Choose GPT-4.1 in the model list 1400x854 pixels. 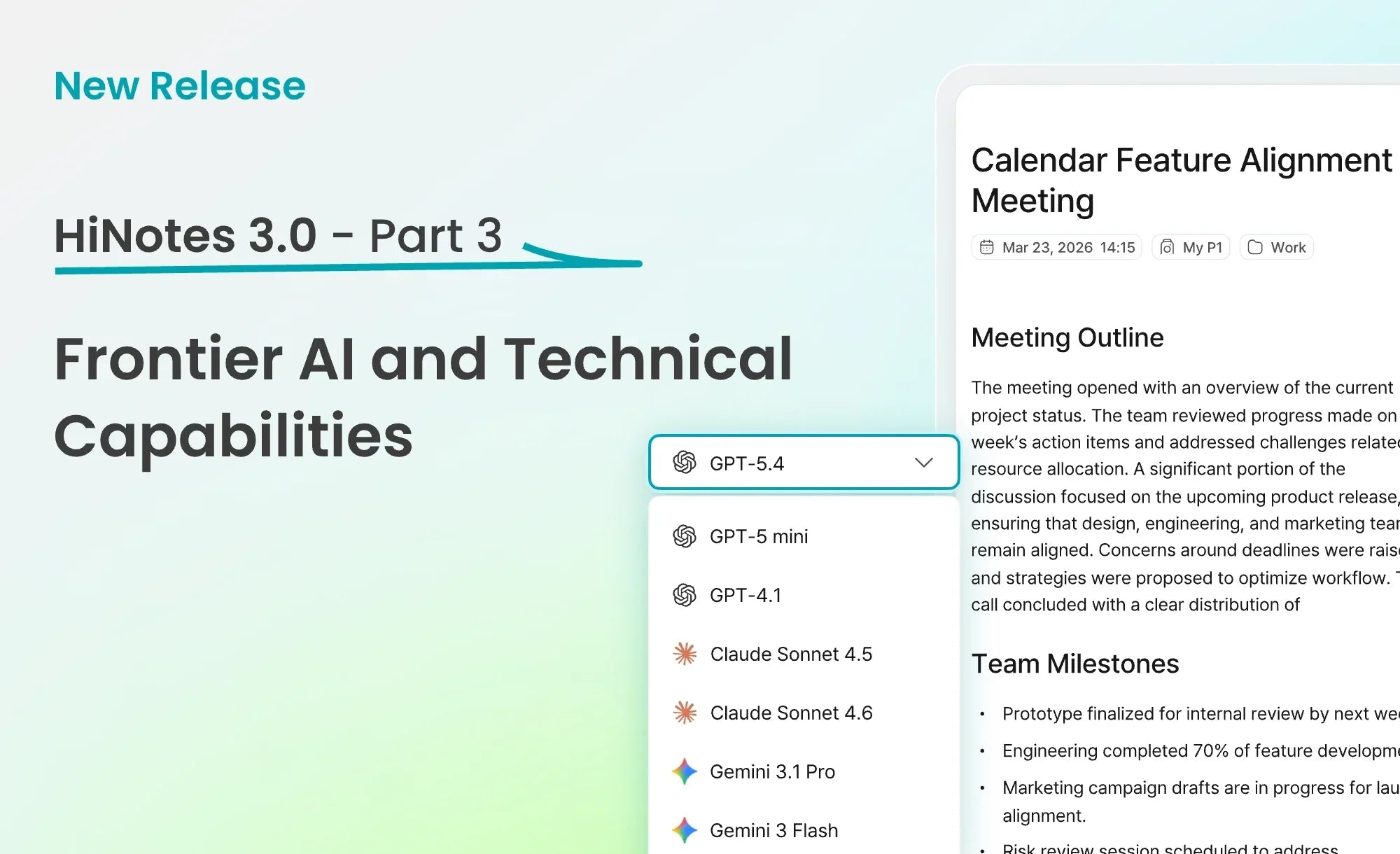pos(804,595)
